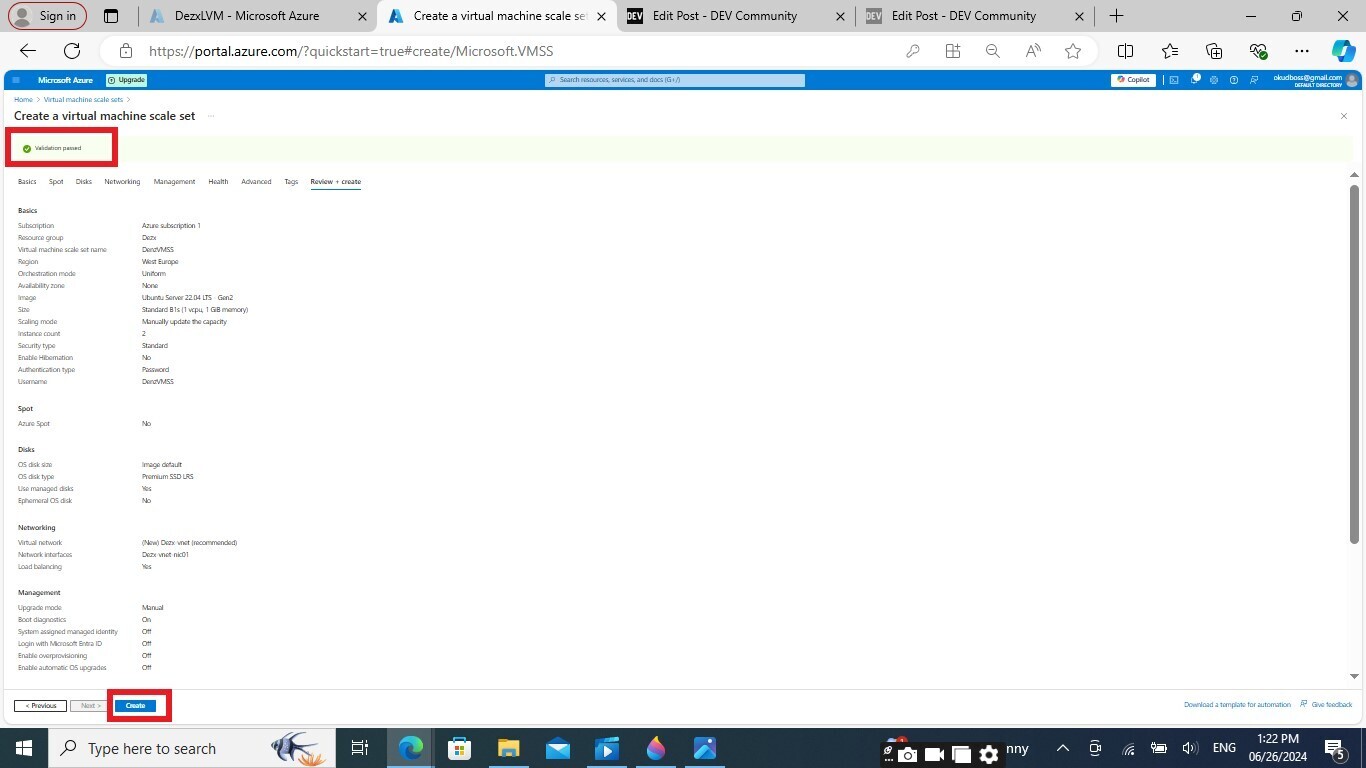
Task: View site information lock icon
Action: click(126, 51)
